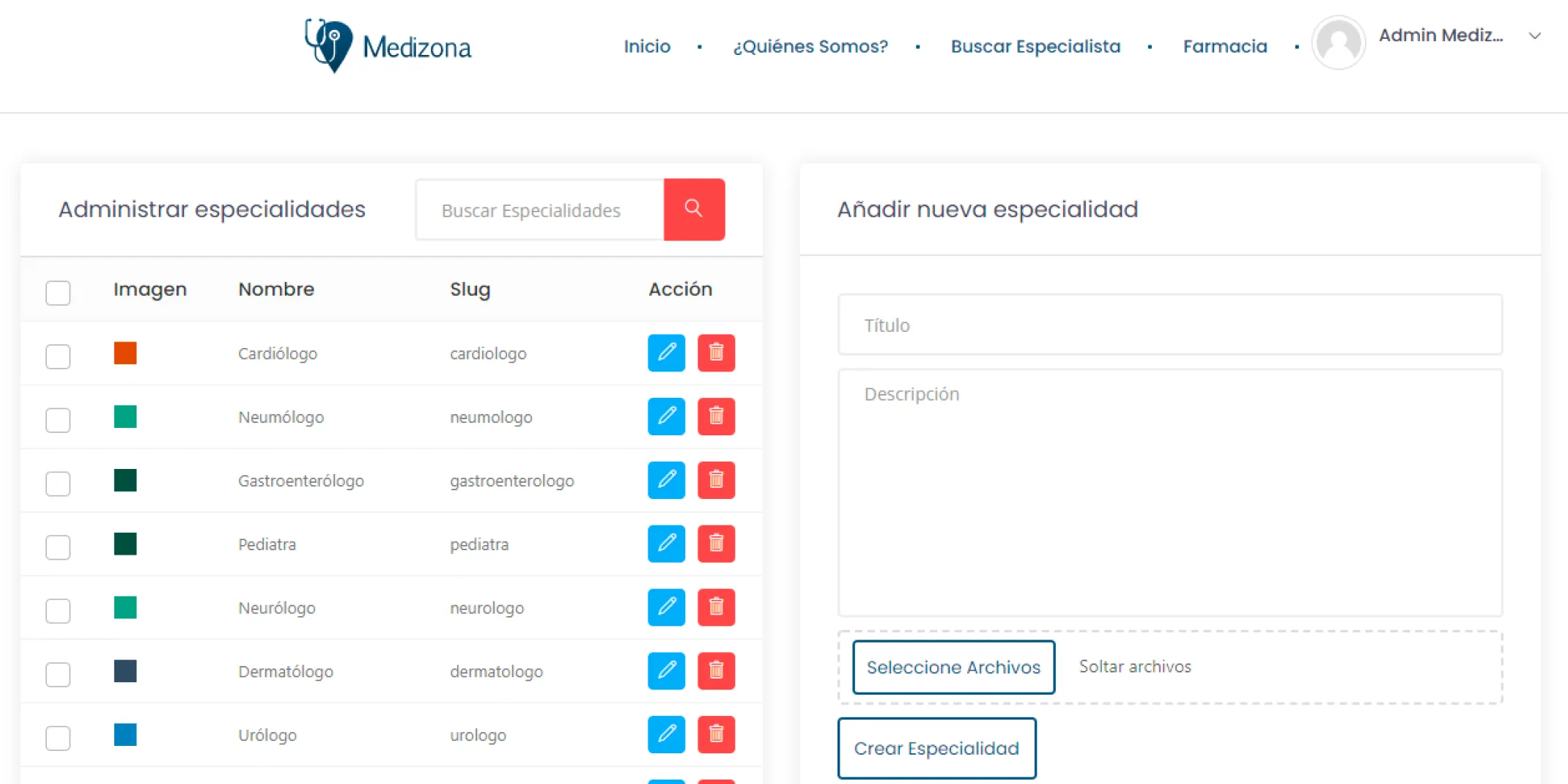The image size is (1568, 784).
Task: Check the Cardiólogo row checkbox
Action: (58, 356)
